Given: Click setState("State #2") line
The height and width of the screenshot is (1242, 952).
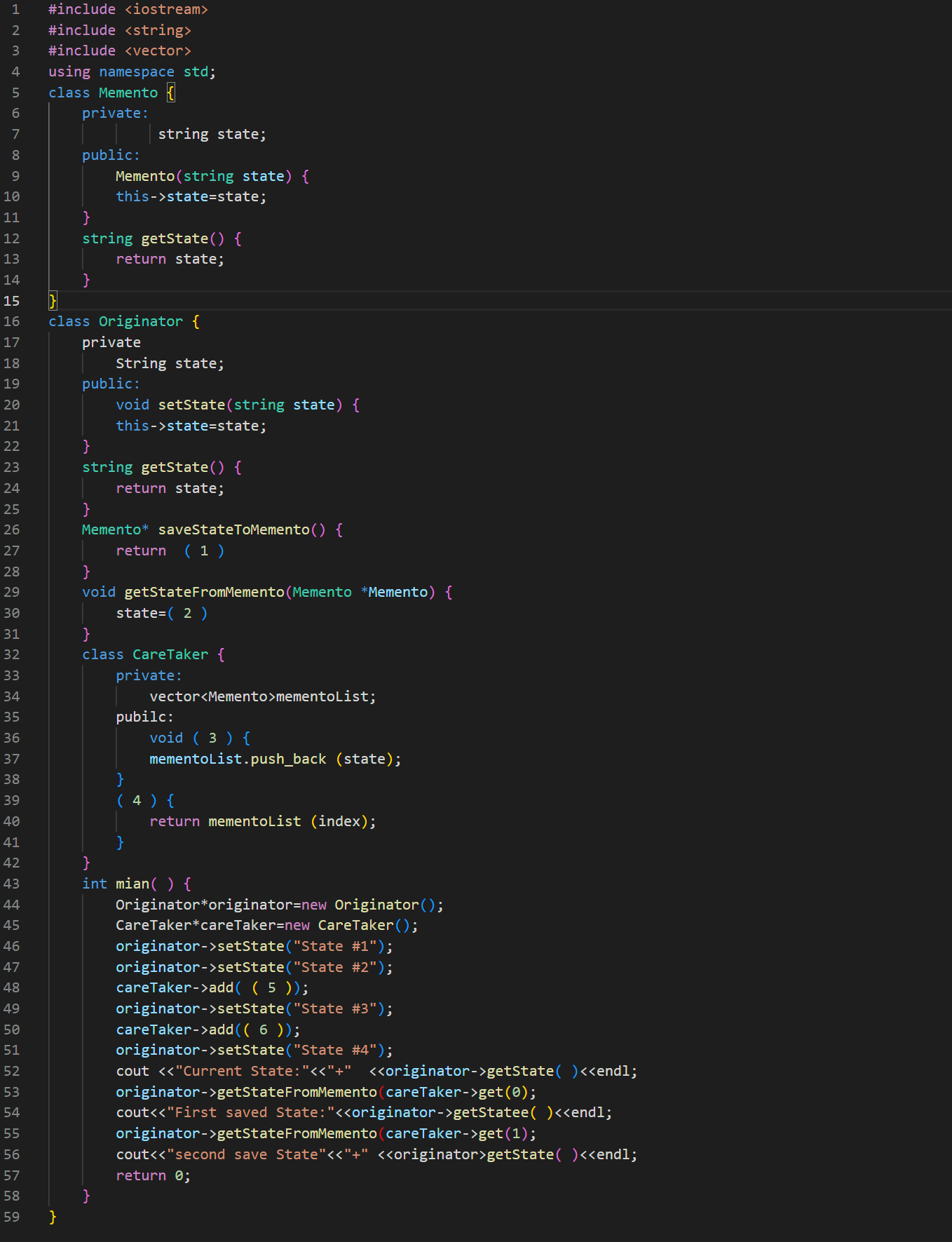Looking at the screenshot, I should tap(254, 968).
